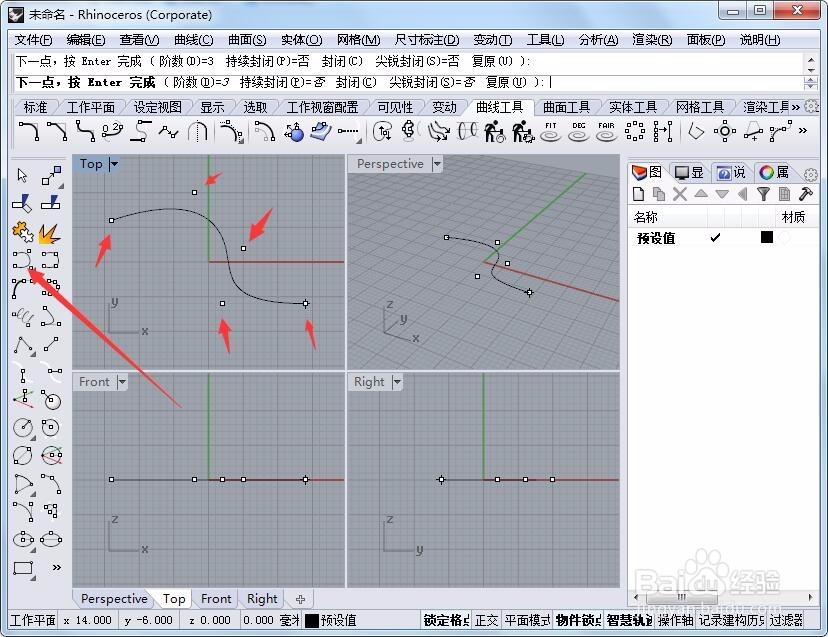
Task: Click the 阶数(D)=3 command option
Action: click(201, 82)
